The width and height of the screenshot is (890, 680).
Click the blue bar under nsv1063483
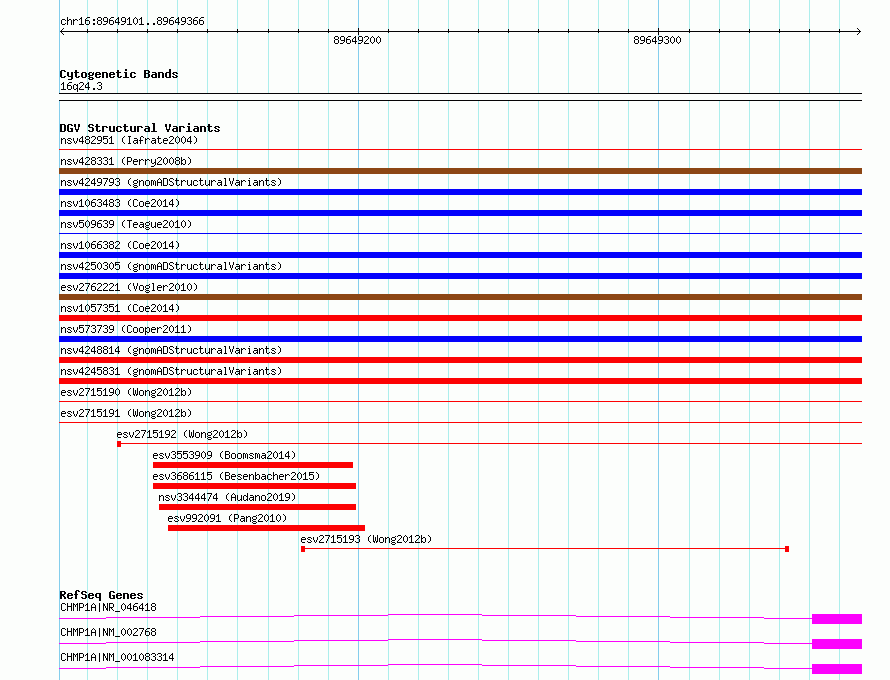coord(460,213)
